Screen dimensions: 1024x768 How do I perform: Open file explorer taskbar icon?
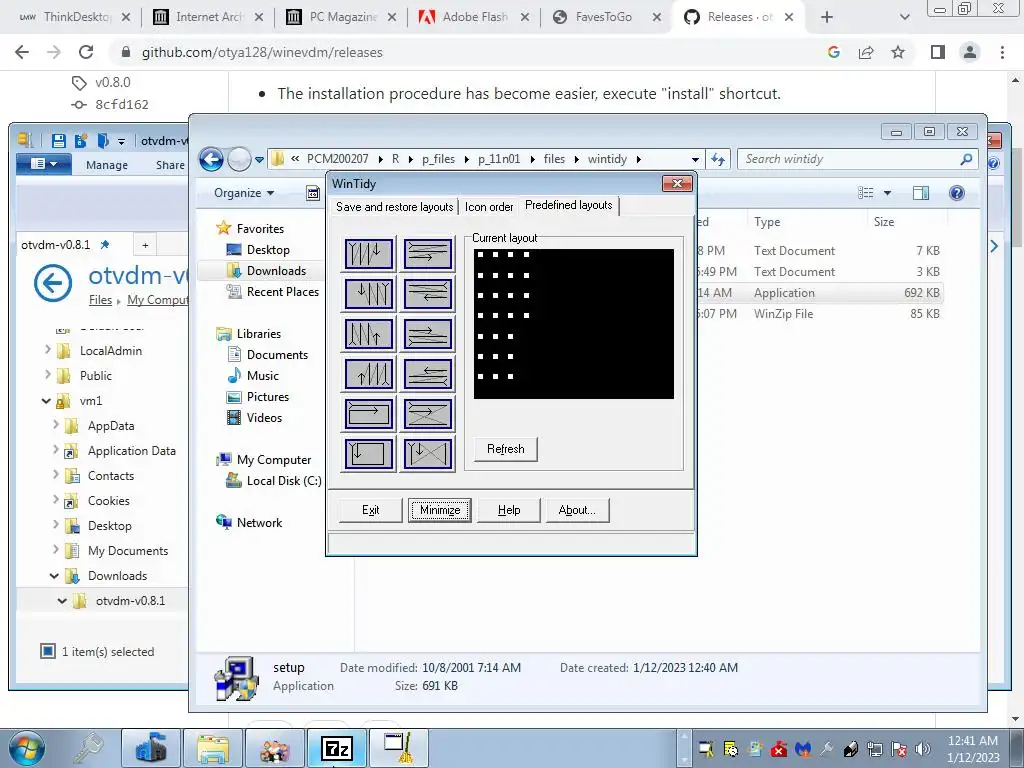tap(213, 748)
